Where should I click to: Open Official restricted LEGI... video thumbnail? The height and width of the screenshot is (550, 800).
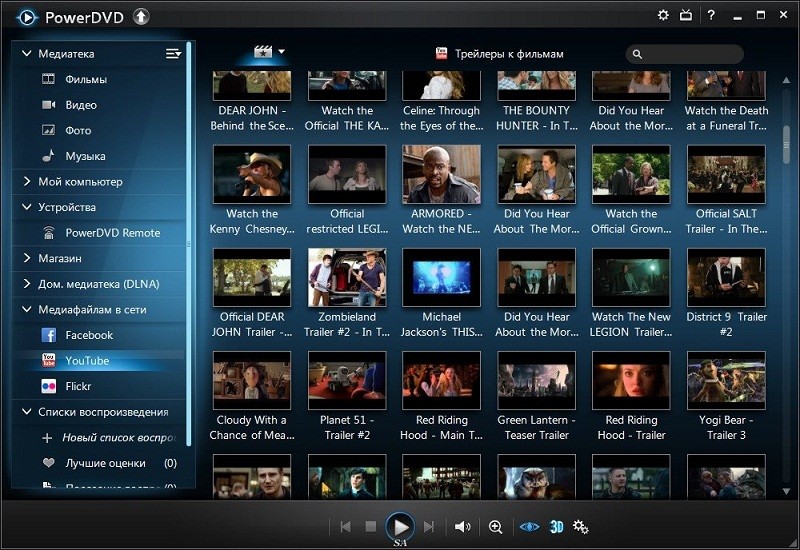[x=347, y=174]
